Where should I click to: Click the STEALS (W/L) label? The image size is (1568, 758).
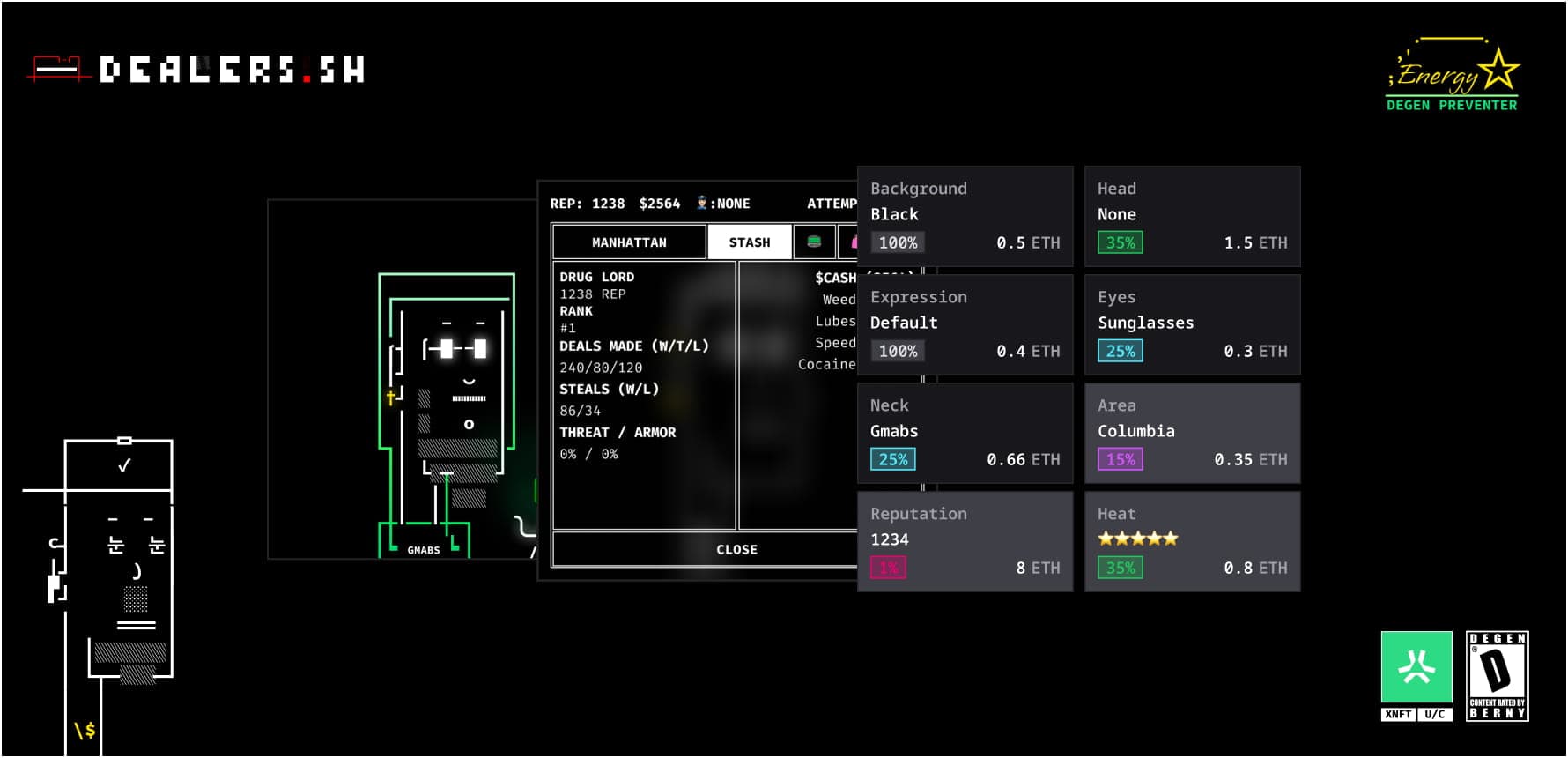coord(609,389)
